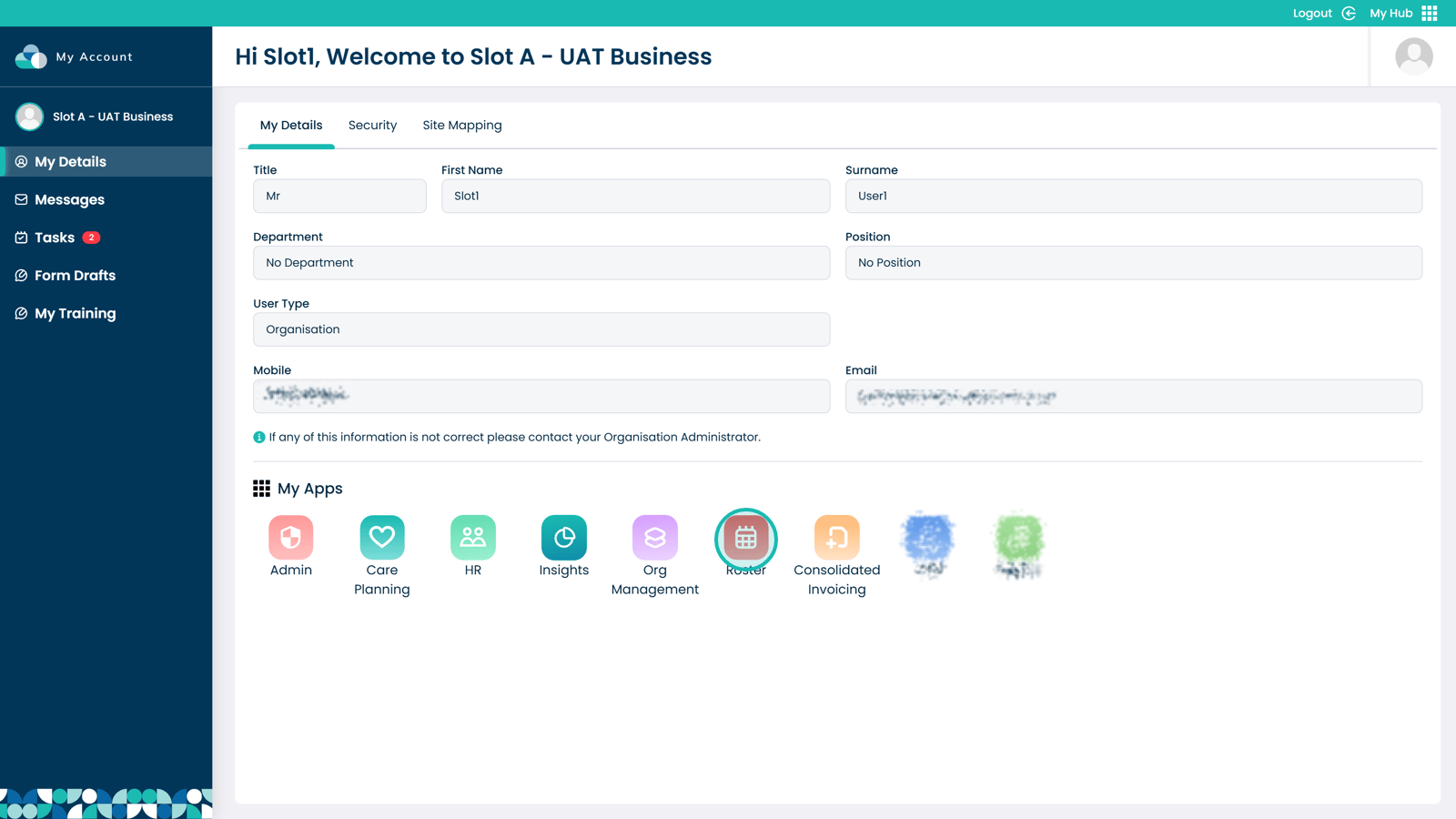Switch to the Site Mapping tab
This screenshot has width=1456, height=819.
(461, 126)
